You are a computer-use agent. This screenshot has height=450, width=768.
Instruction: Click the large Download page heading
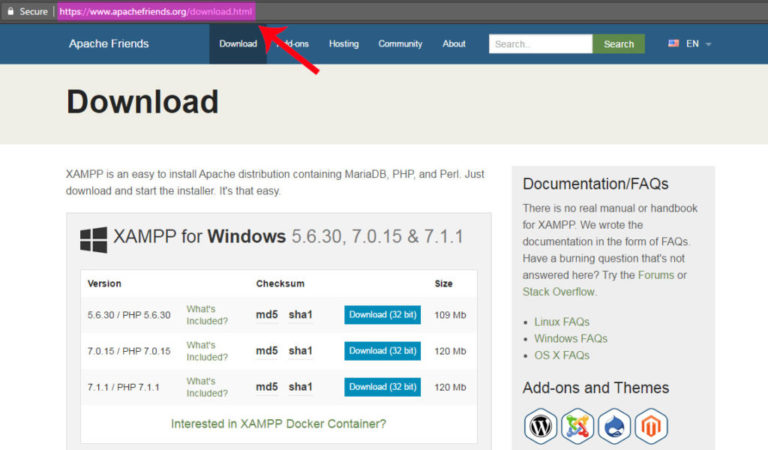coord(143,102)
